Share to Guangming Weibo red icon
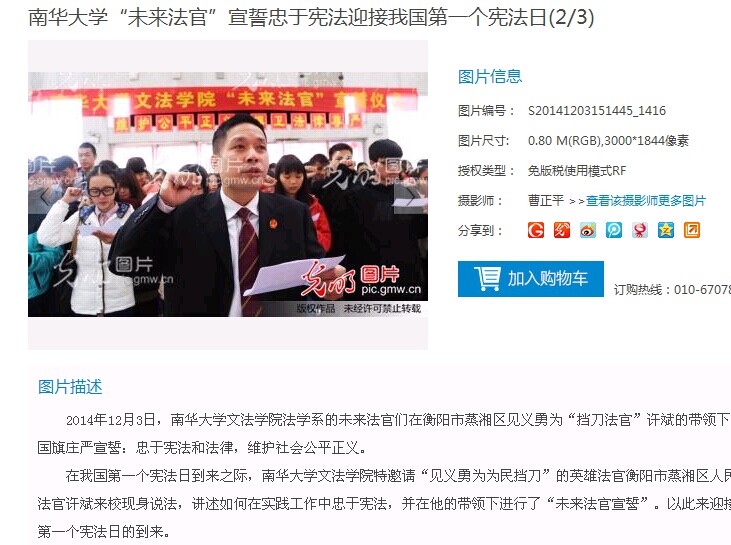731x545 pixels. coord(562,230)
